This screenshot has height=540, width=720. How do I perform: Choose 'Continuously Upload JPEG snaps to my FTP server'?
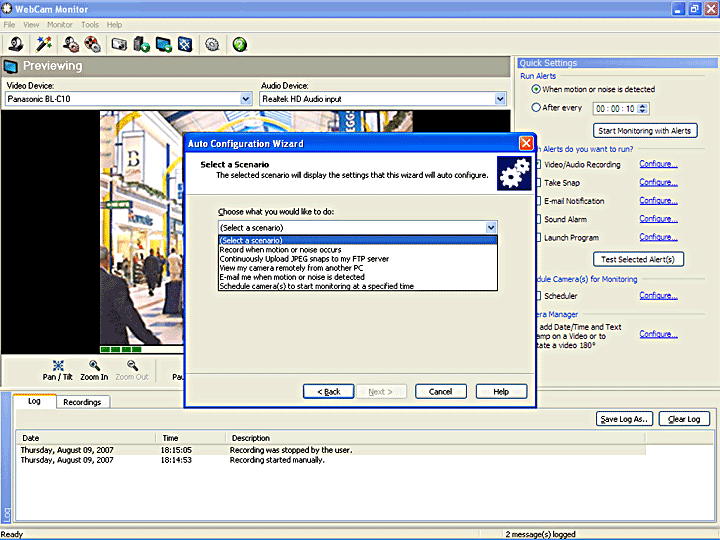coord(358,259)
